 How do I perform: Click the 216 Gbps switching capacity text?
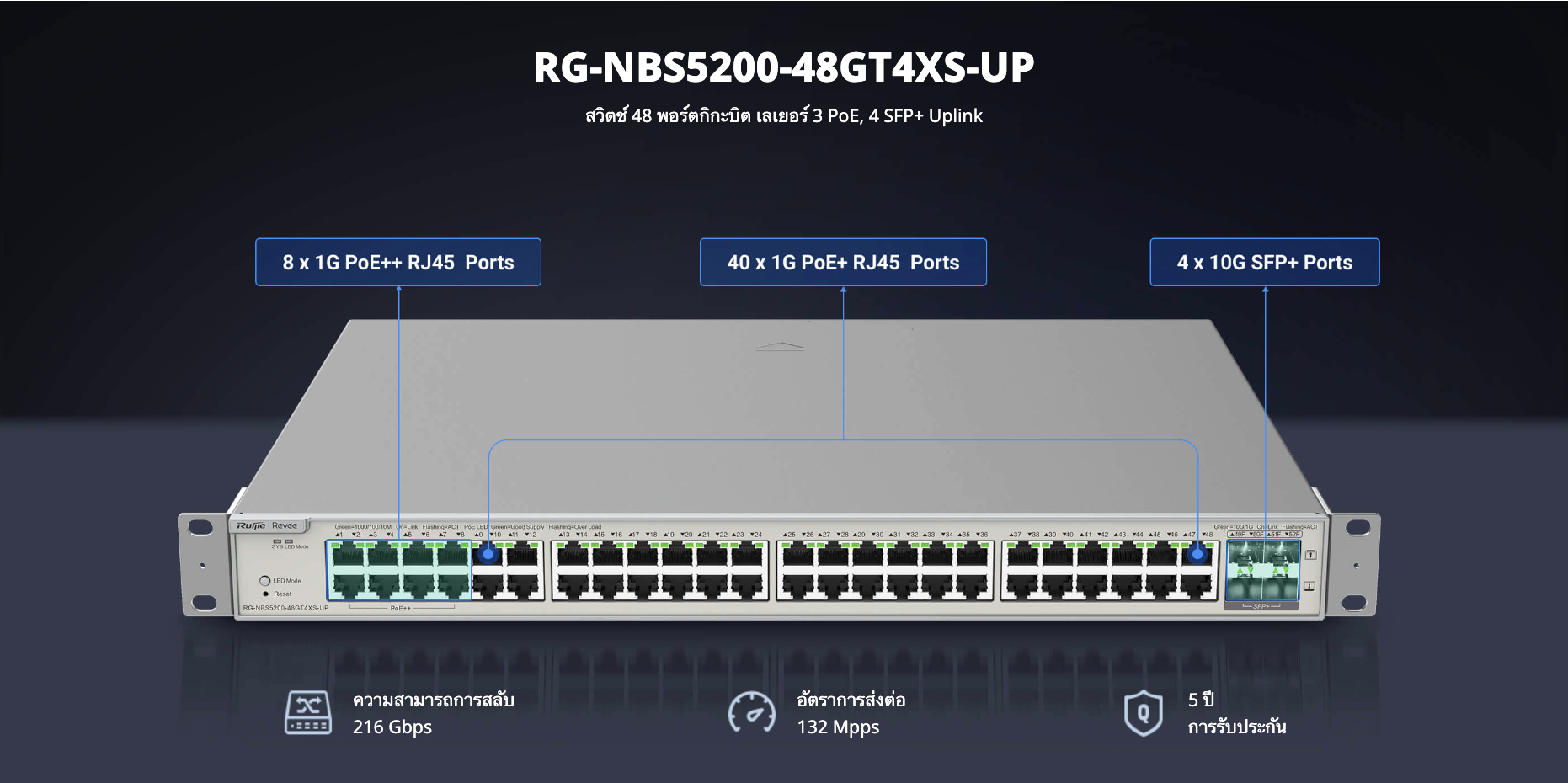click(x=392, y=727)
